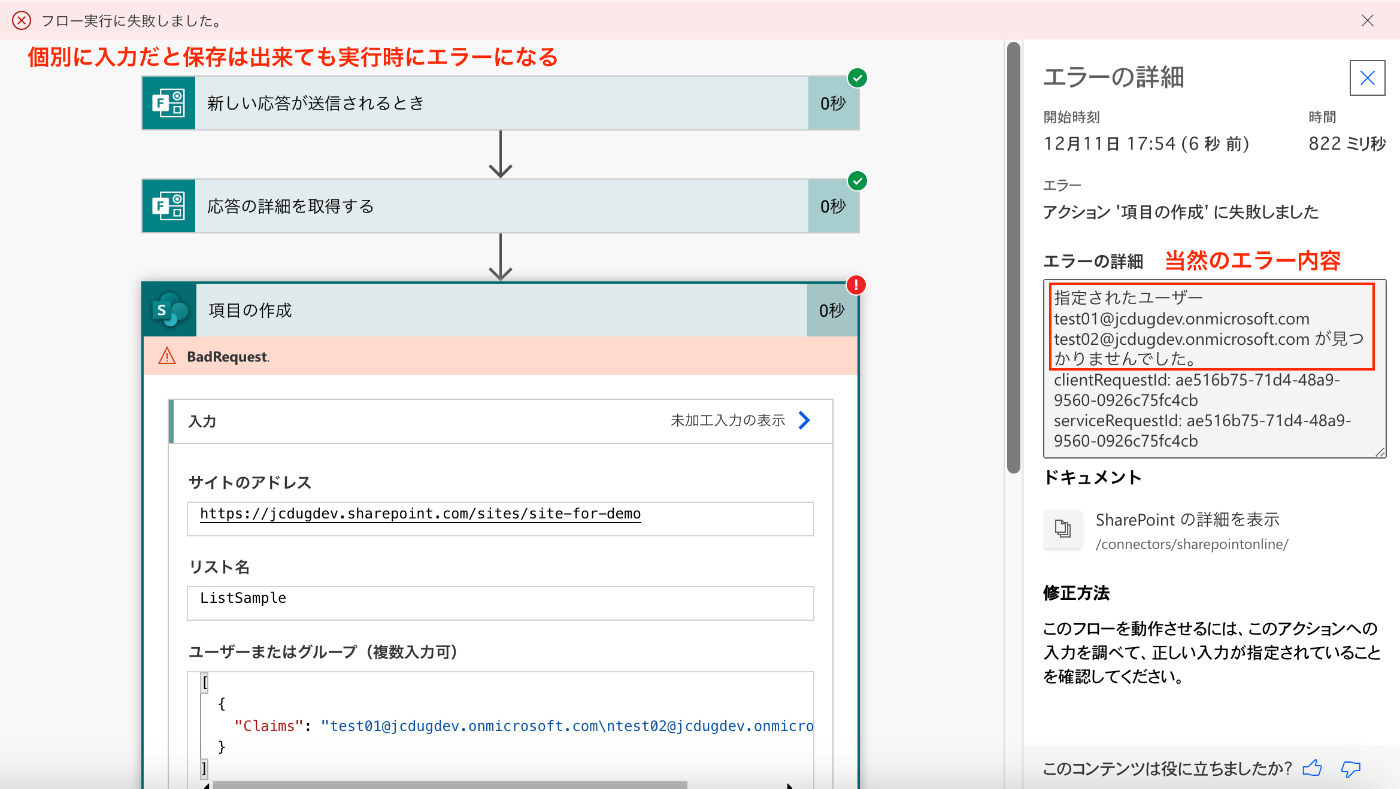Expand 応答の詳細を取得する step
The width and height of the screenshot is (1400, 789).
(501, 207)
